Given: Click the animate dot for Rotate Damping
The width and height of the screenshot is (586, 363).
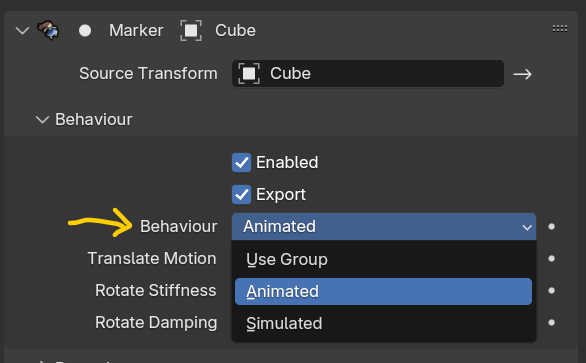Looking at the screenshot, I should point(551,323).
